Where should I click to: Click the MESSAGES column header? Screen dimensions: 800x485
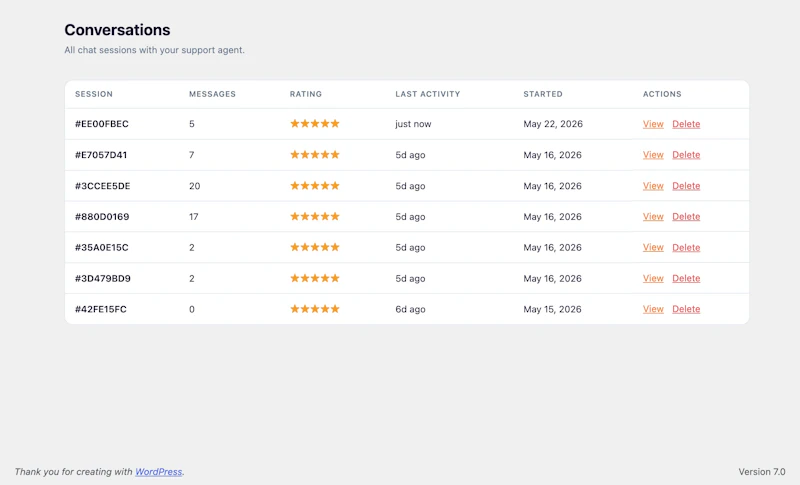212,94
